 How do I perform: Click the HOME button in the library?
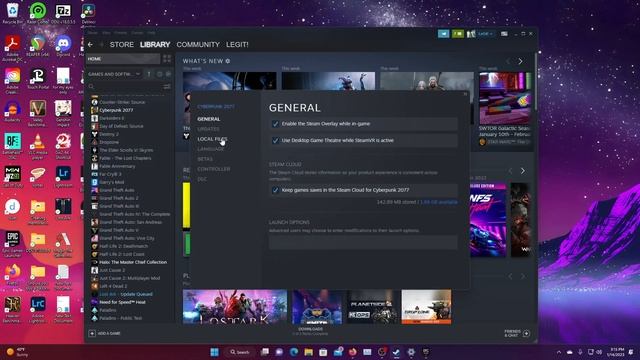pyautogui.click(x=123, y=59)
